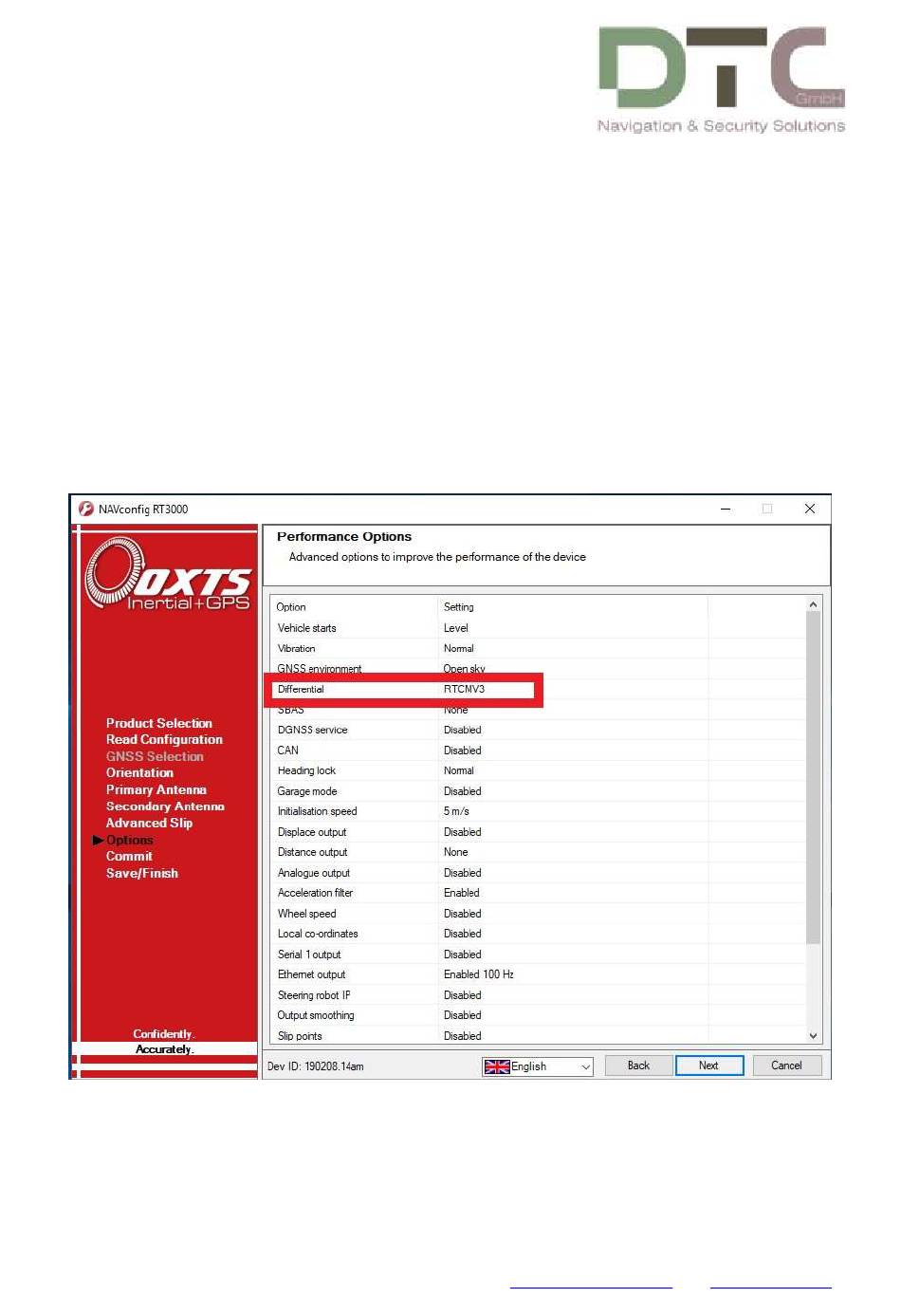Click the Next button
Viewport: 901px width, 1316px height.
point(708,1066)
